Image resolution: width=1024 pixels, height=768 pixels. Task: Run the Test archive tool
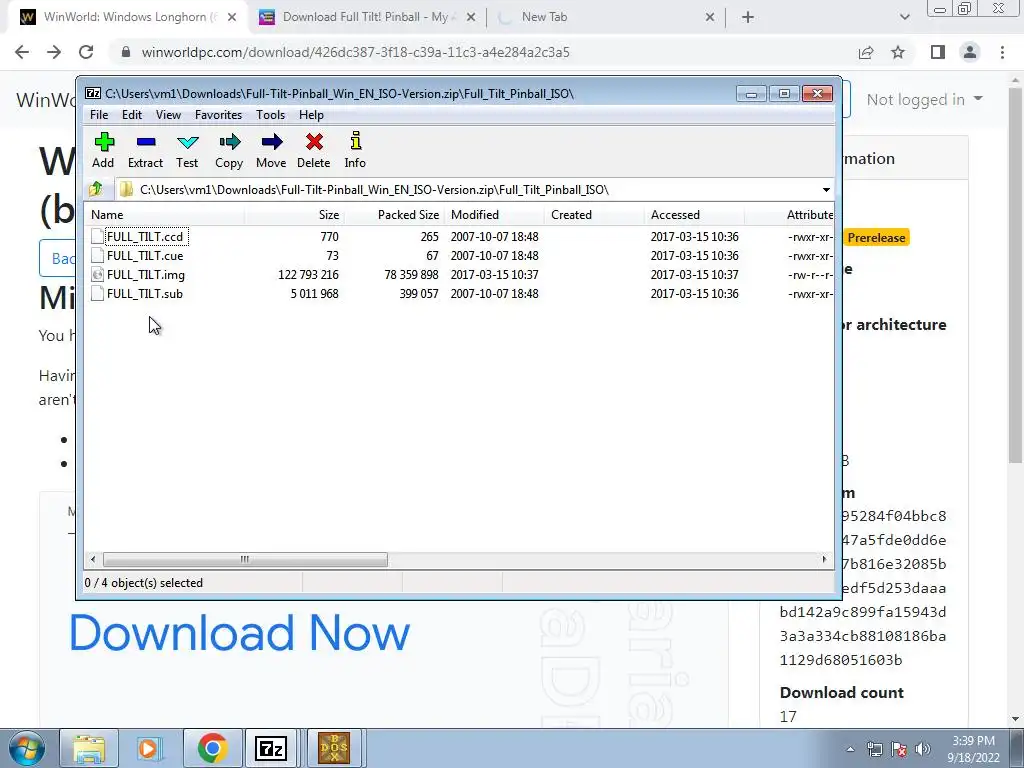pyautogui.click(x=187, y=150)
